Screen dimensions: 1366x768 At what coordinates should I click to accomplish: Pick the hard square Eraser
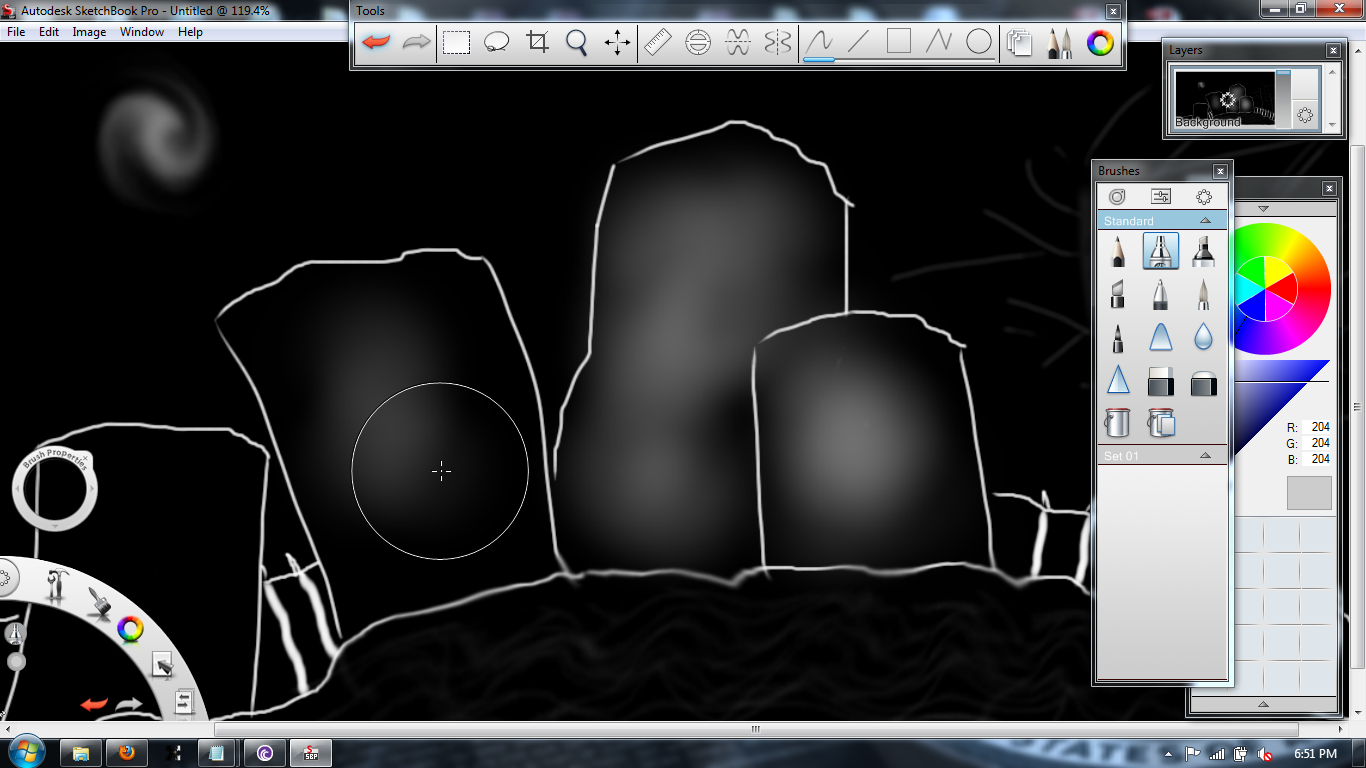1161,380
